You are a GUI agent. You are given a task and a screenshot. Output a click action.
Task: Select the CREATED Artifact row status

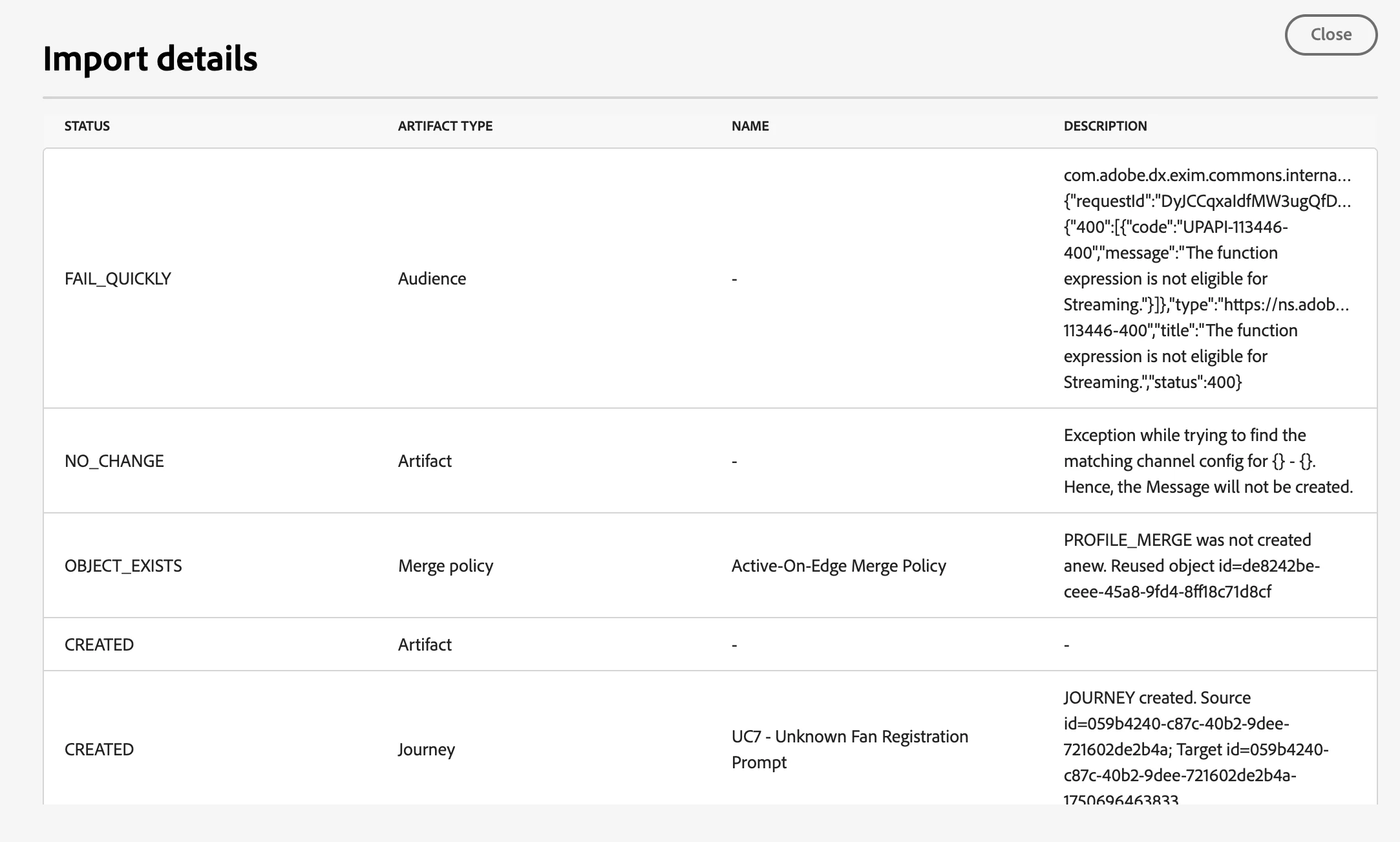(99, 645)
